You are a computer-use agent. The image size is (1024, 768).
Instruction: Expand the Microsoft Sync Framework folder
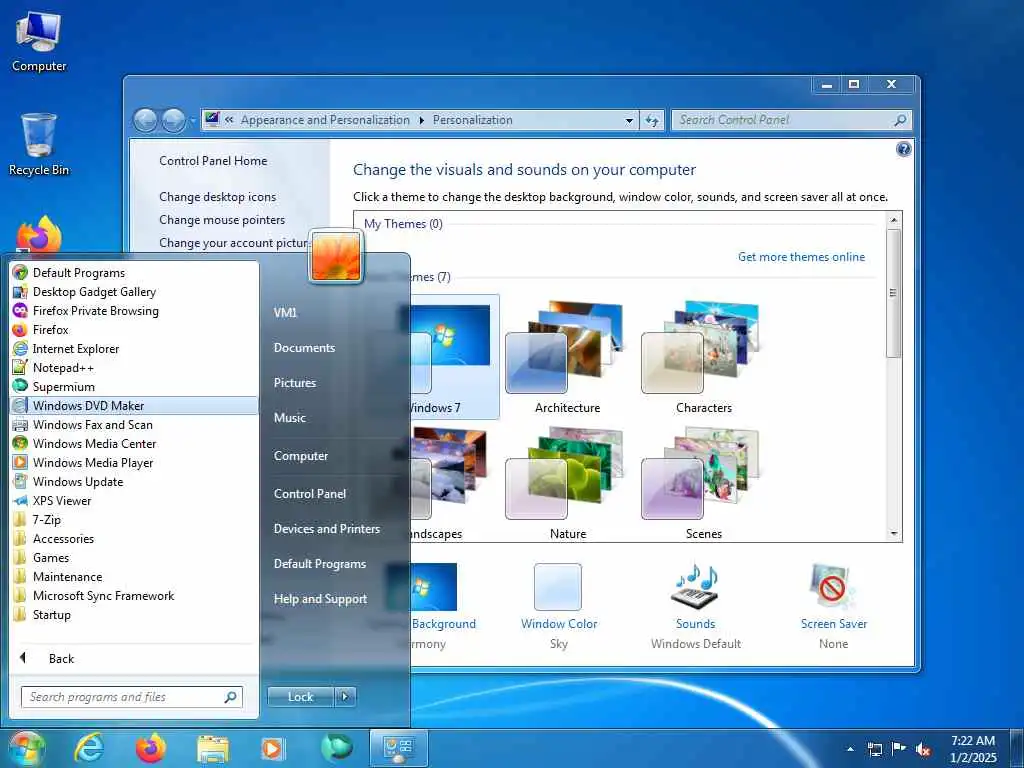[x=134, y=595]
